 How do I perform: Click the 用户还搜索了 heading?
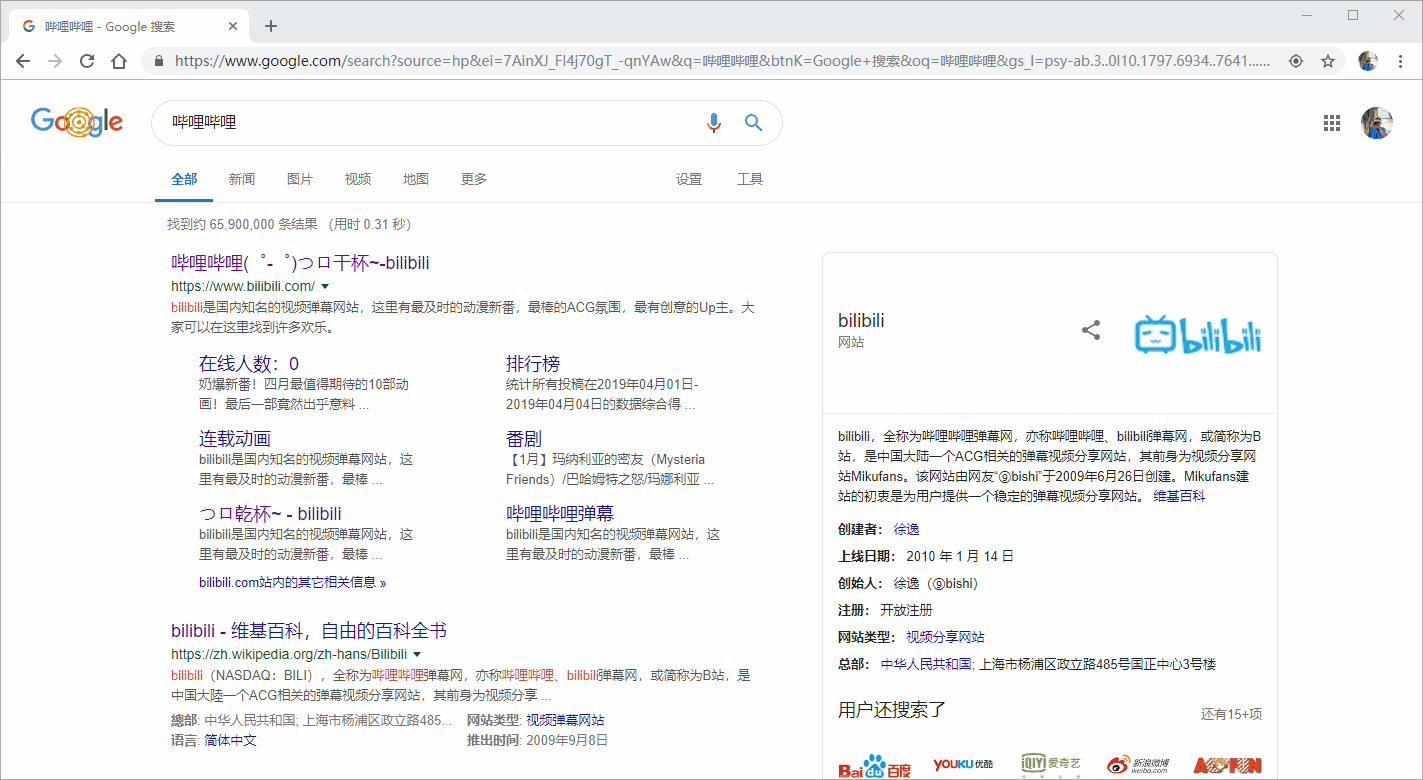pyautogui.click(x=892, y=710)
